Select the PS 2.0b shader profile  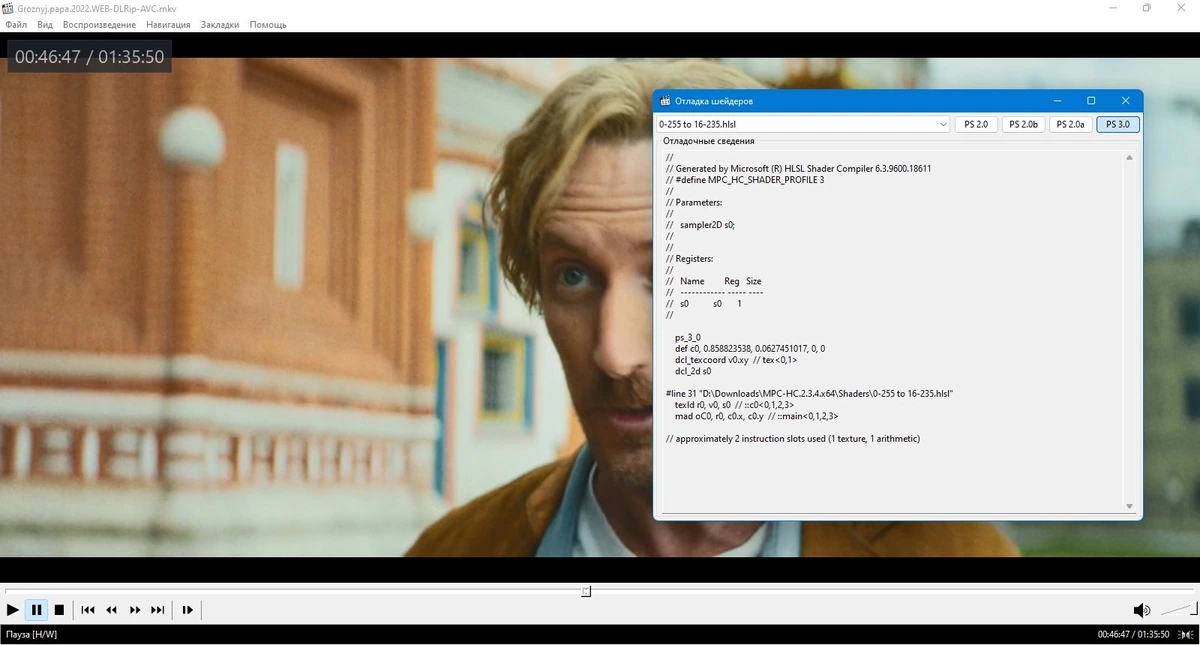tap(1023, 124)
